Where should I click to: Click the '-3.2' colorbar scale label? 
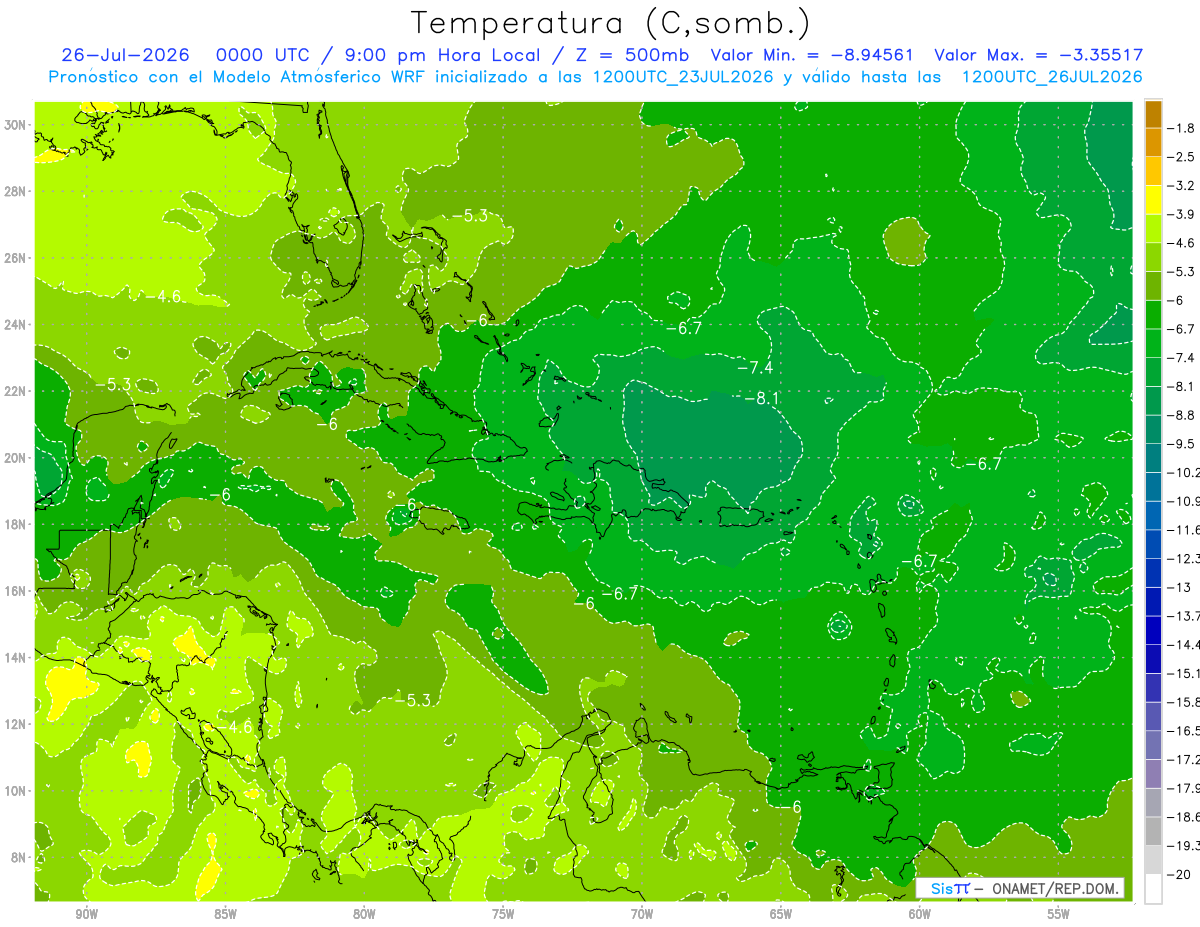pyautogui.click(x=1183, y=185)
